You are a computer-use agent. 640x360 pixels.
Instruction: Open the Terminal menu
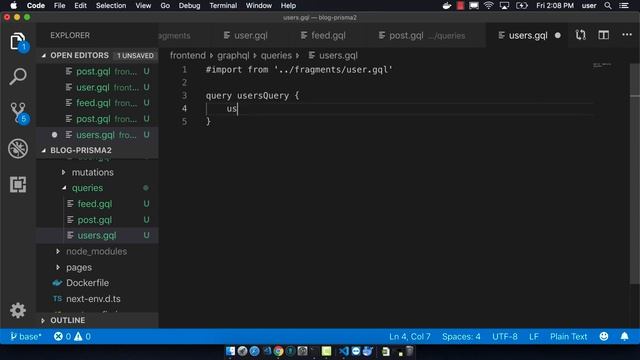click(x=223, y=6)
